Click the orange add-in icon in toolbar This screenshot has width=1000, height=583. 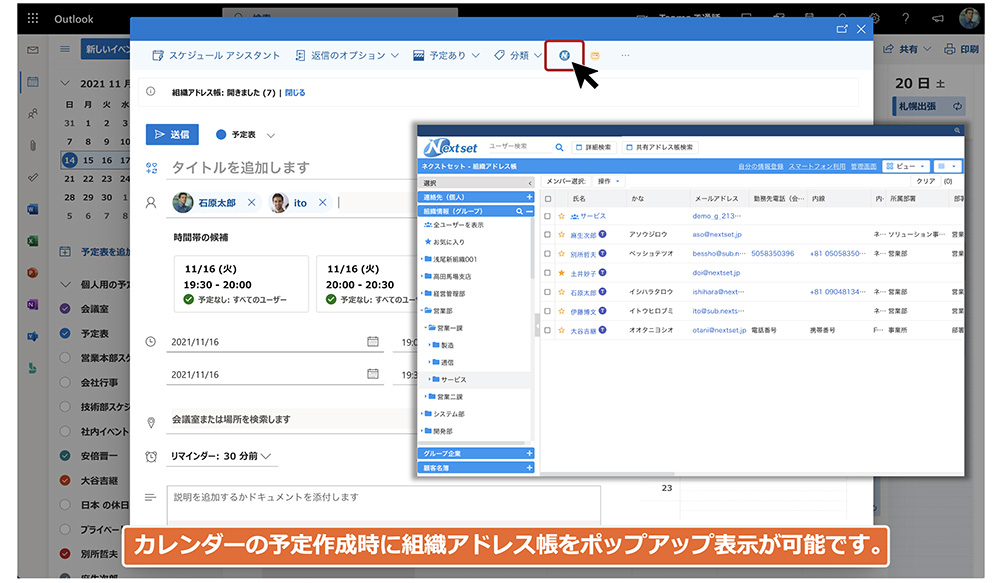[x=595, y=55]
